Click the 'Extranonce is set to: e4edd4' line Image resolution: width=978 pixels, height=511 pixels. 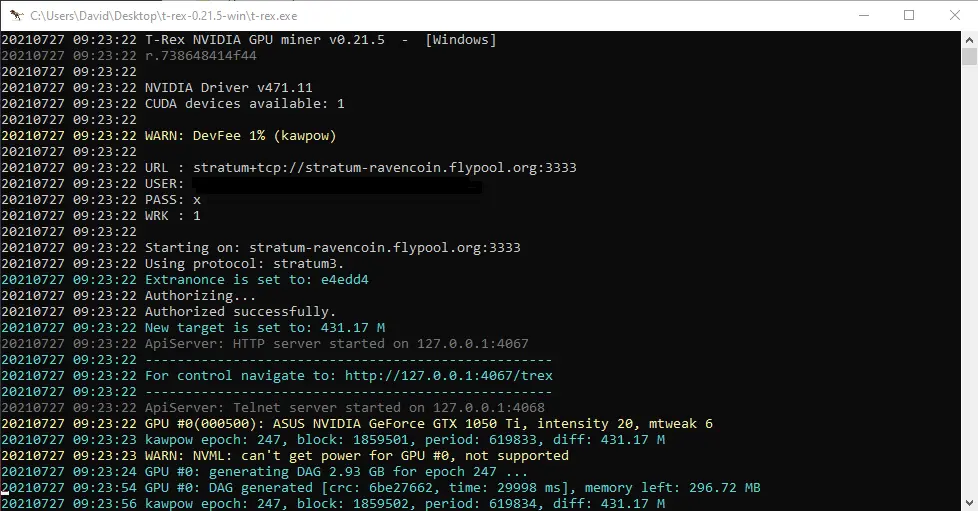185,280
